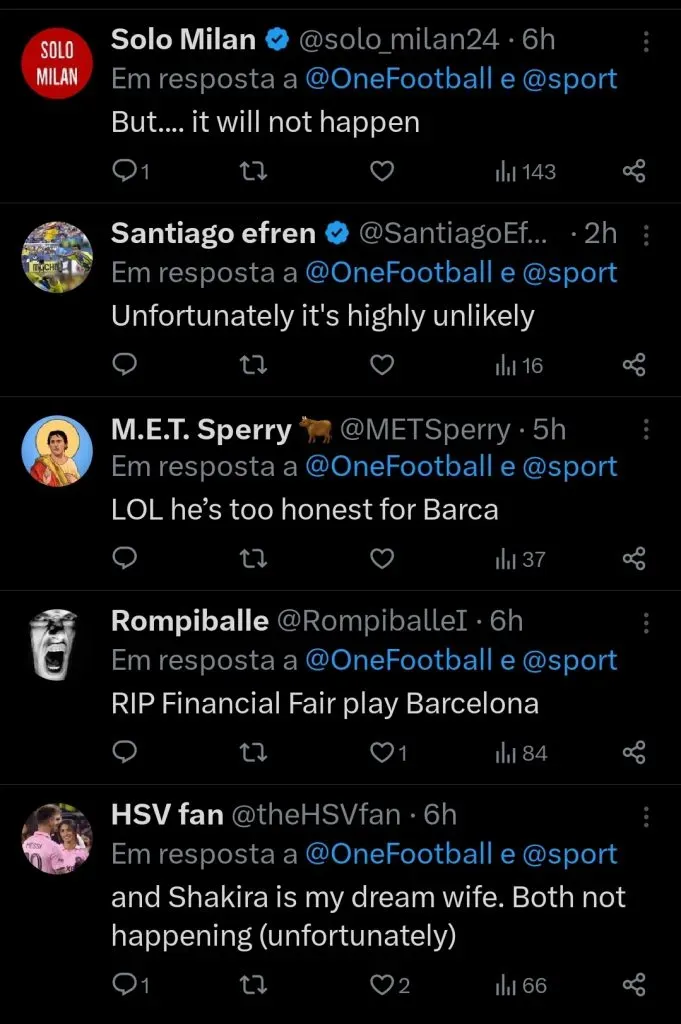
Task: Share Solo Milan's tweet
Action: point(634,172)
